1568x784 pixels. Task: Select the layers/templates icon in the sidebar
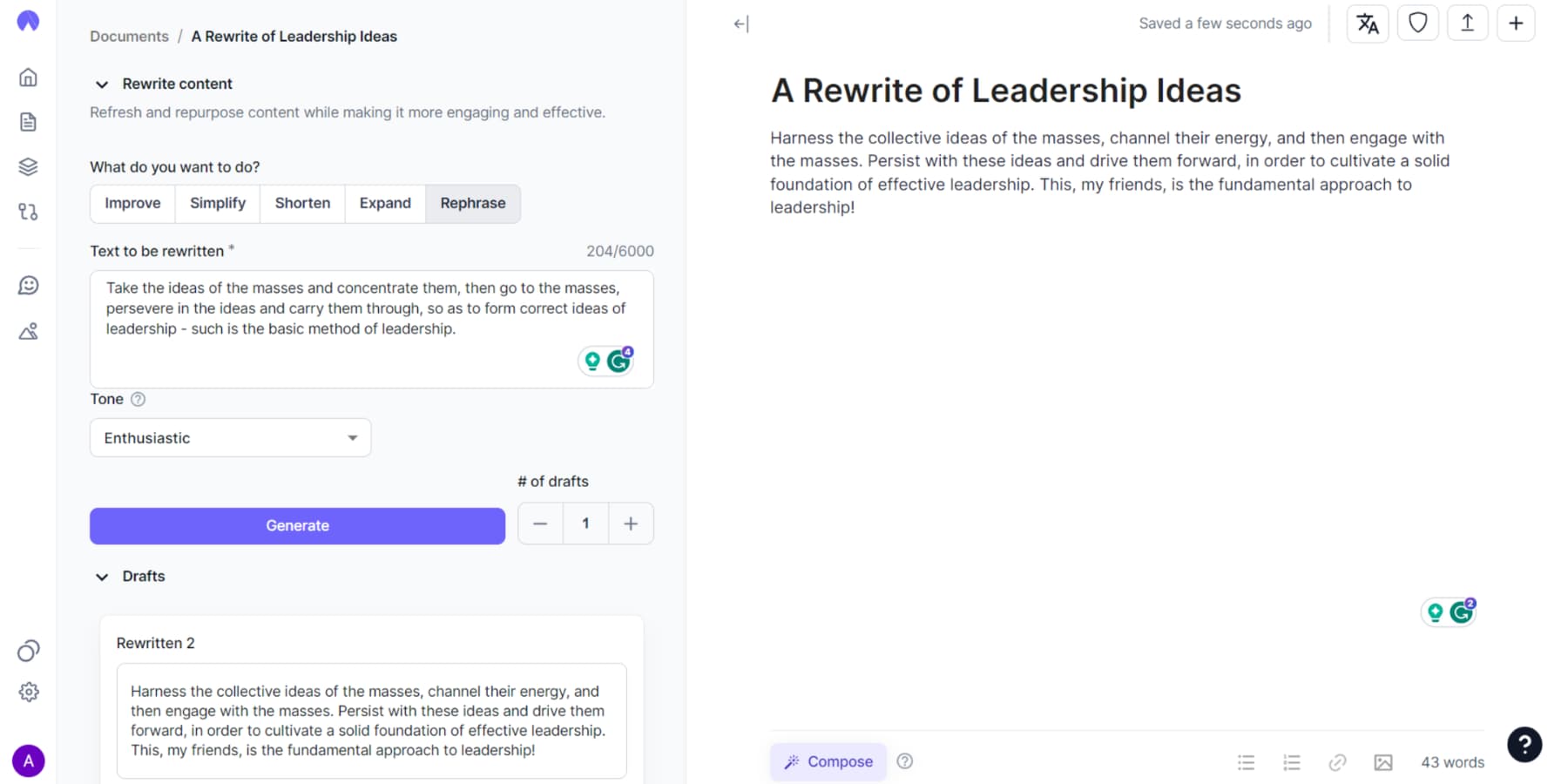pos(28,166)
